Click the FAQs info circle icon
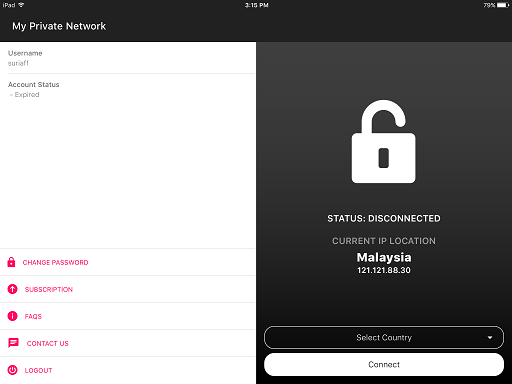Image resolution: width=512 pixels, height=384 pixels. click(13, 316)
